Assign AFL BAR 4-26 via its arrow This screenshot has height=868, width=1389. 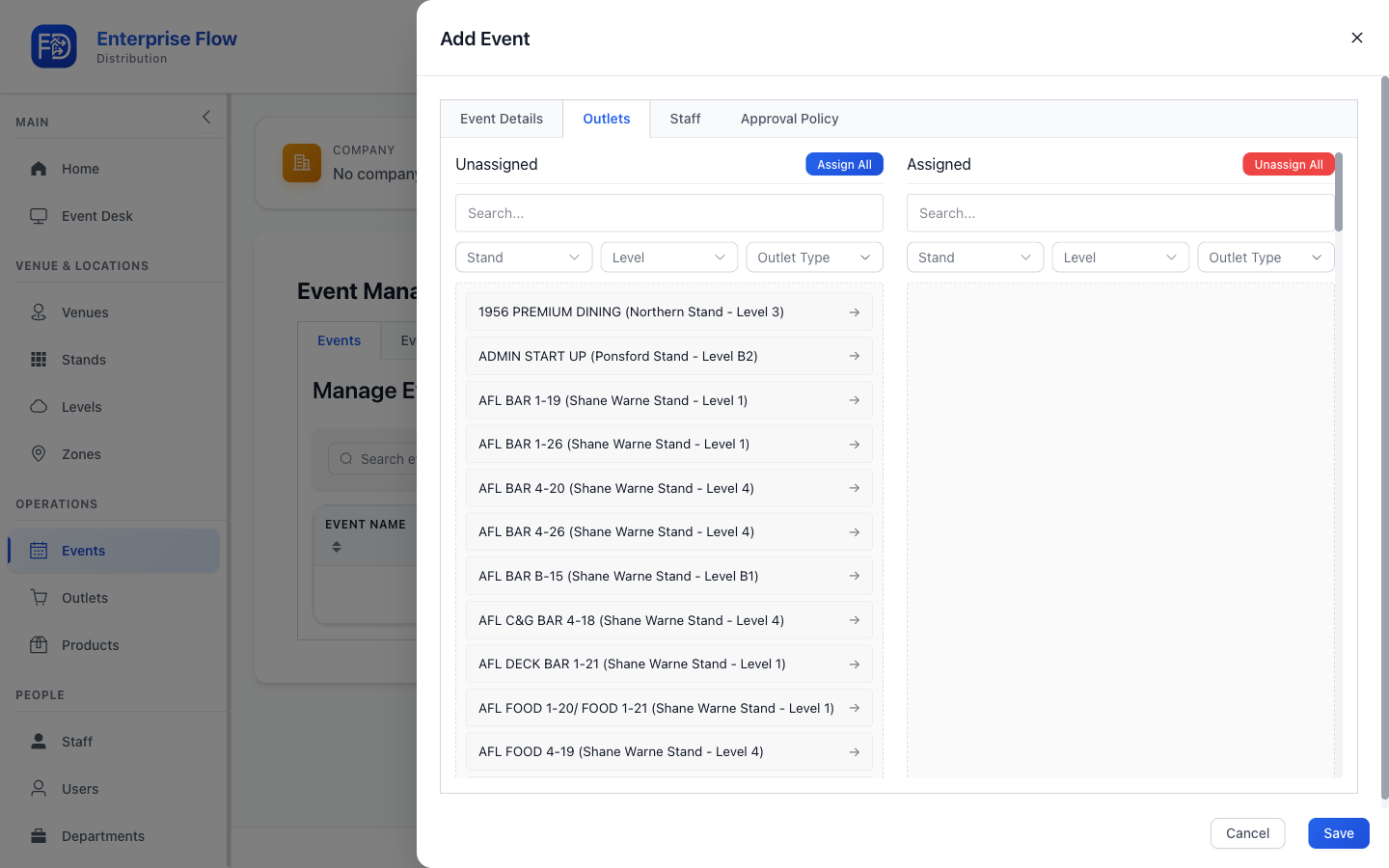tap(855, 532)
